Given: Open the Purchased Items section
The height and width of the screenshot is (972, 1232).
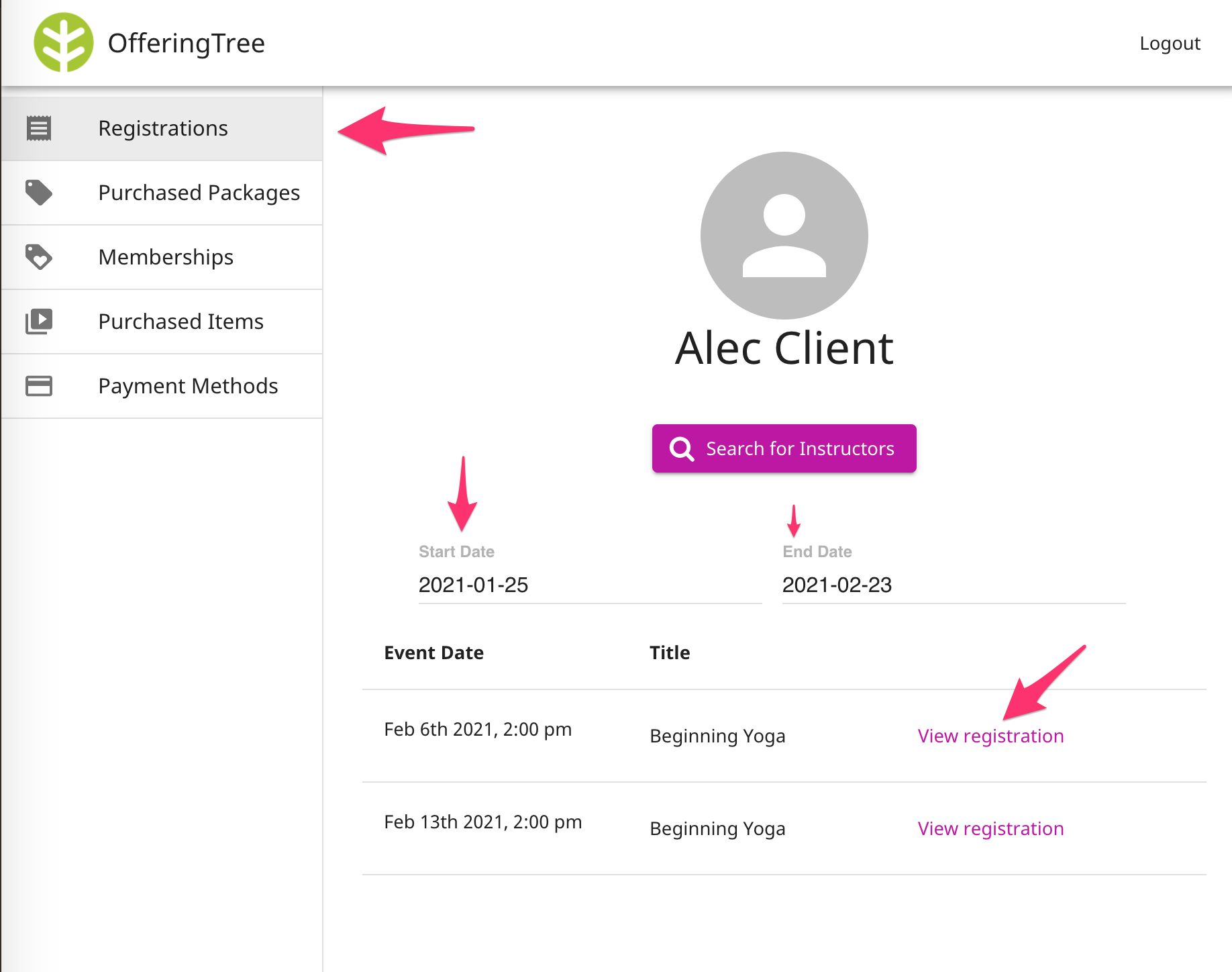Looking at the screenshot, I should (x=162, y=322).
